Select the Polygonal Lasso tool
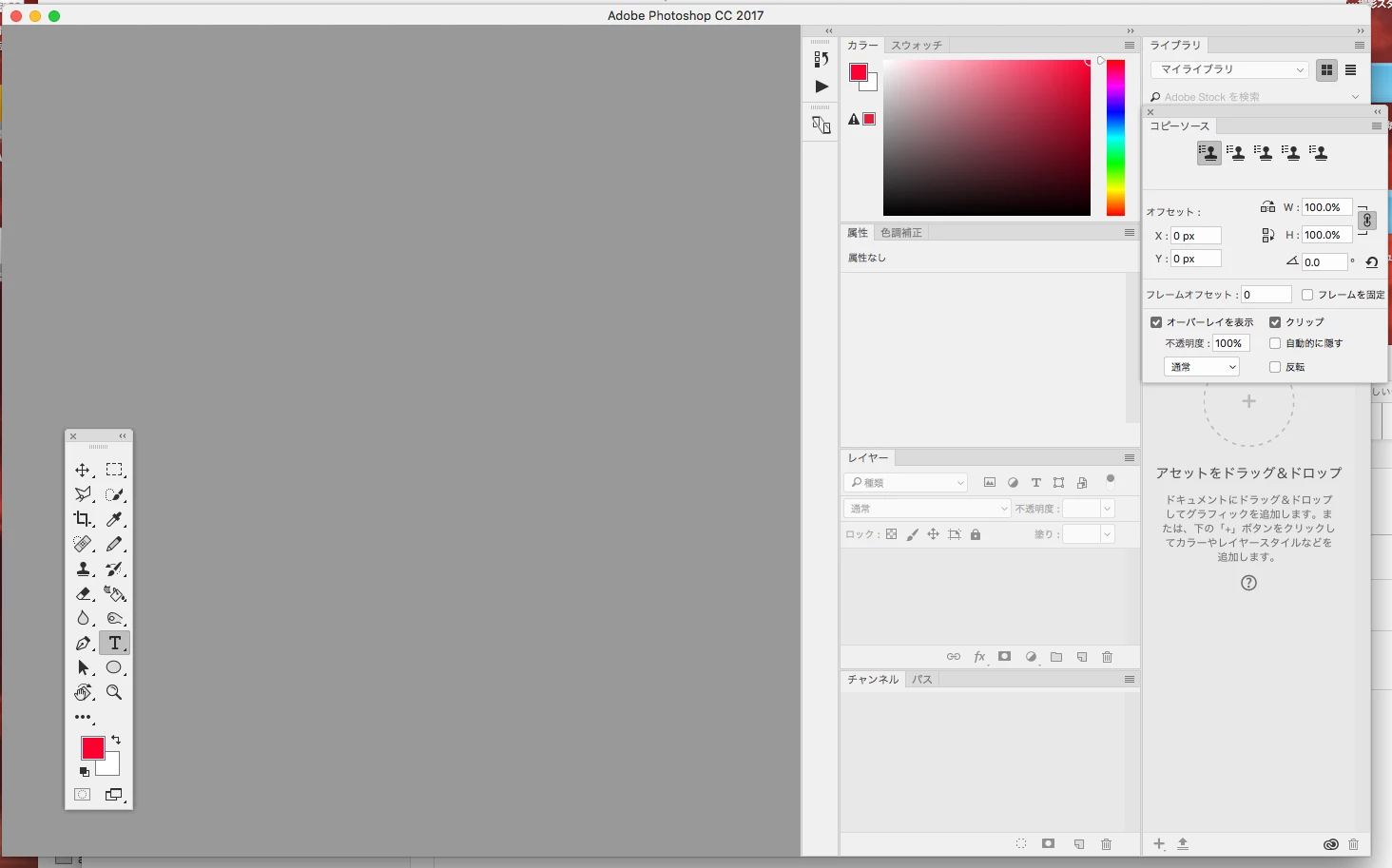Viewport: 1392px width, 868px height. (83, 494)
